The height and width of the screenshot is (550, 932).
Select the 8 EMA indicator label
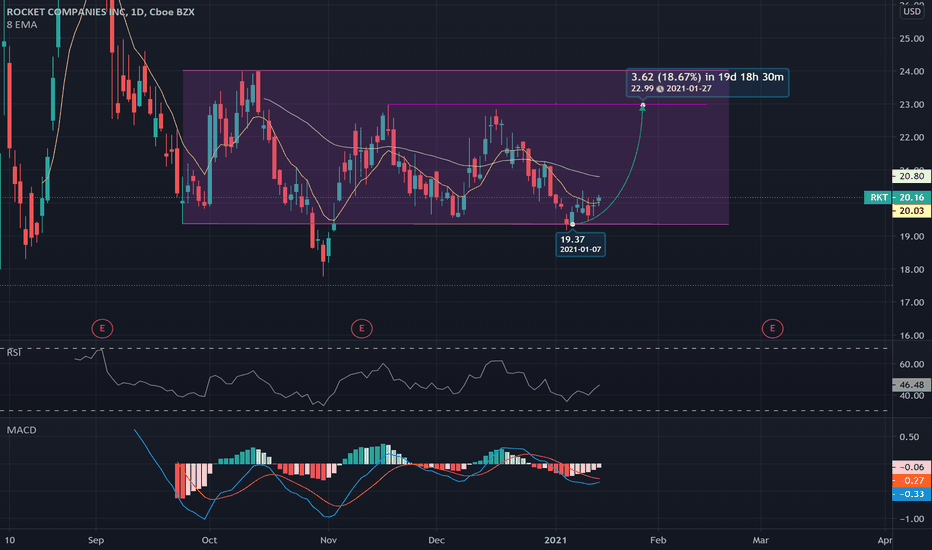point(22,25)
